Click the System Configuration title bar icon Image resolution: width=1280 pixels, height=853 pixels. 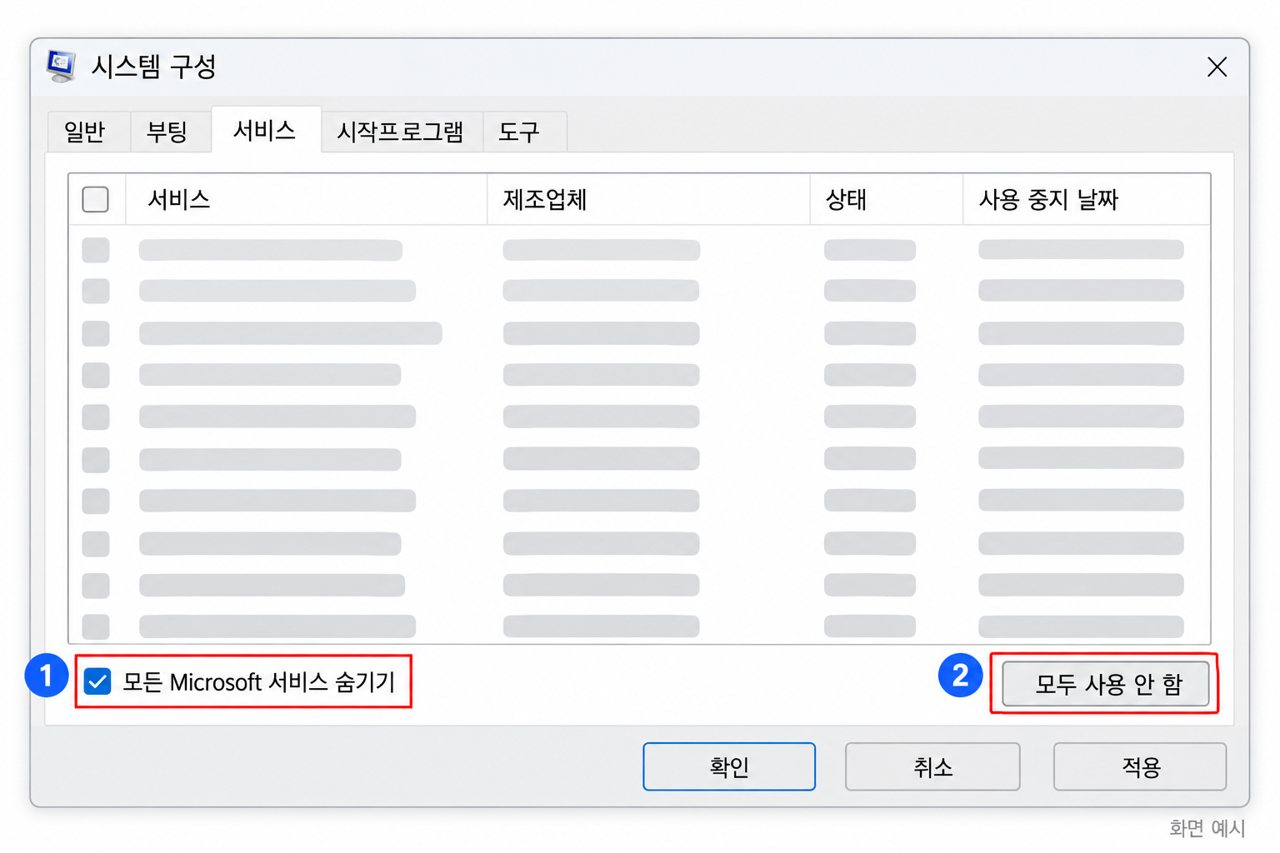[x=61, y=67]
